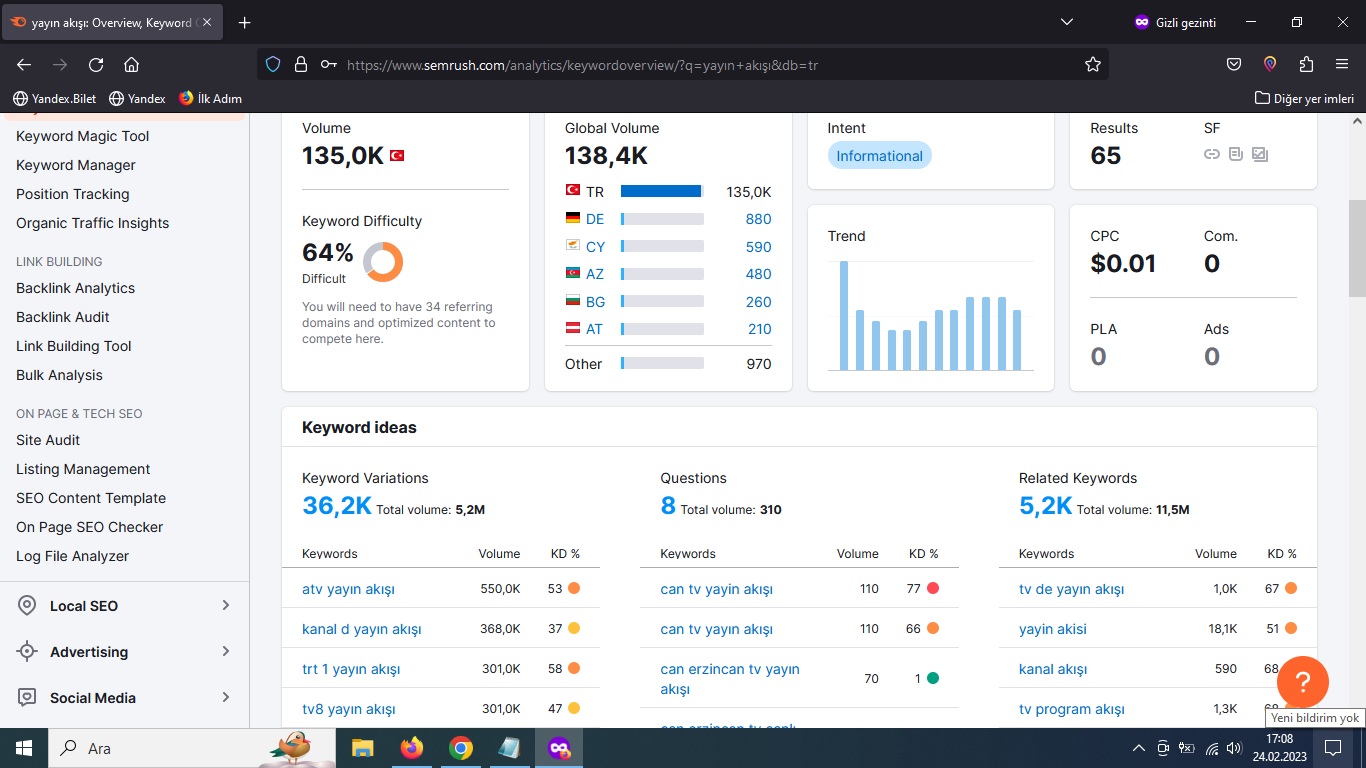Open the browser hamburger menu
Screen dimensions: 1366x768
coord(1342,64)
